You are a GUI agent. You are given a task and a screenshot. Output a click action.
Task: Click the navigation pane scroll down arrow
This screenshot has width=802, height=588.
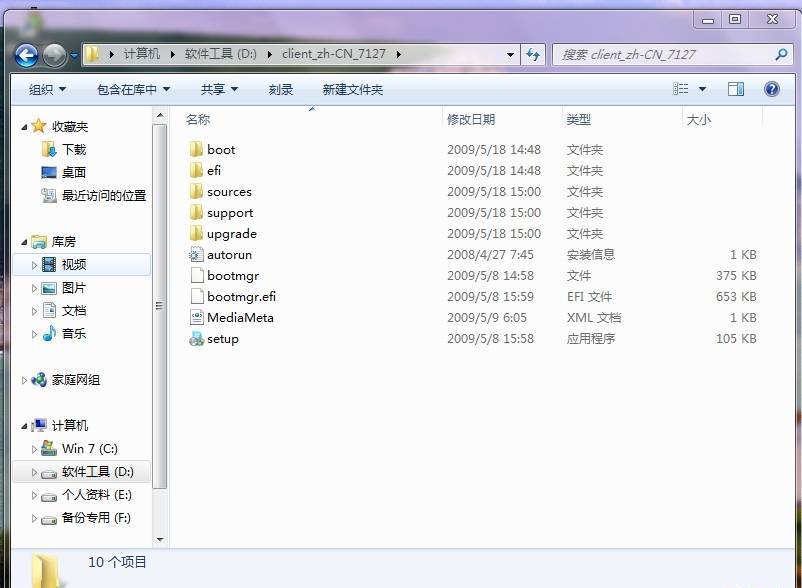tap(160, 539)
